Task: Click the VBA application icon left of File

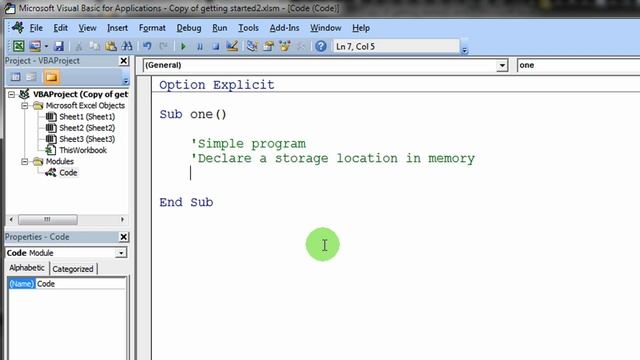Action: coord(18,27)
